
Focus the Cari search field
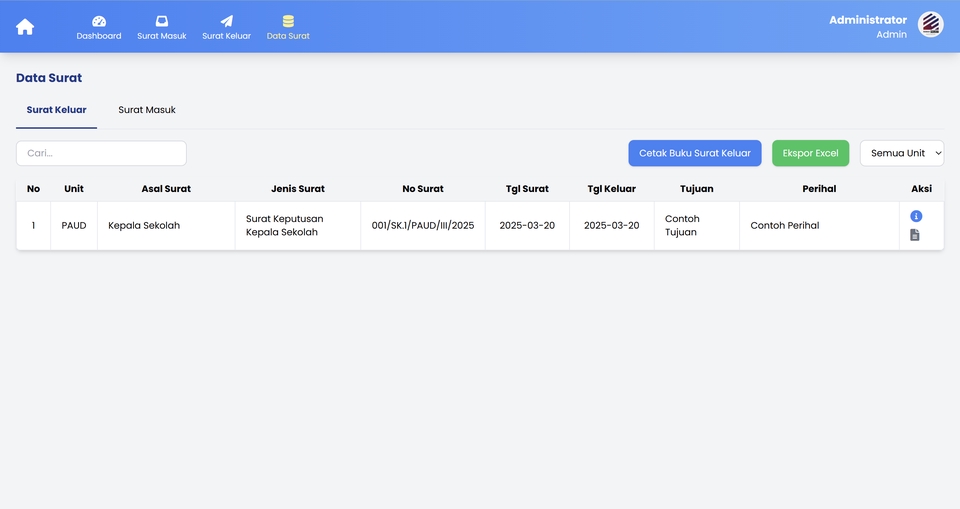pos(101,153)
